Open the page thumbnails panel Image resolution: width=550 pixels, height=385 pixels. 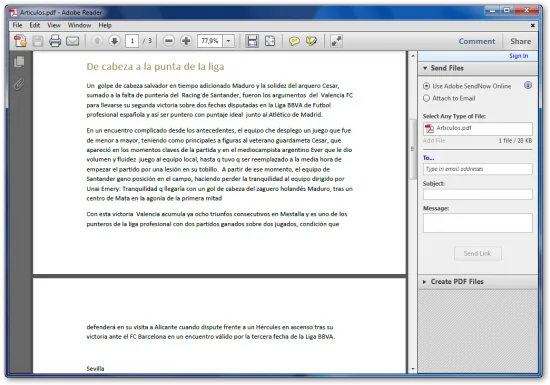click(x=19, y=62)
